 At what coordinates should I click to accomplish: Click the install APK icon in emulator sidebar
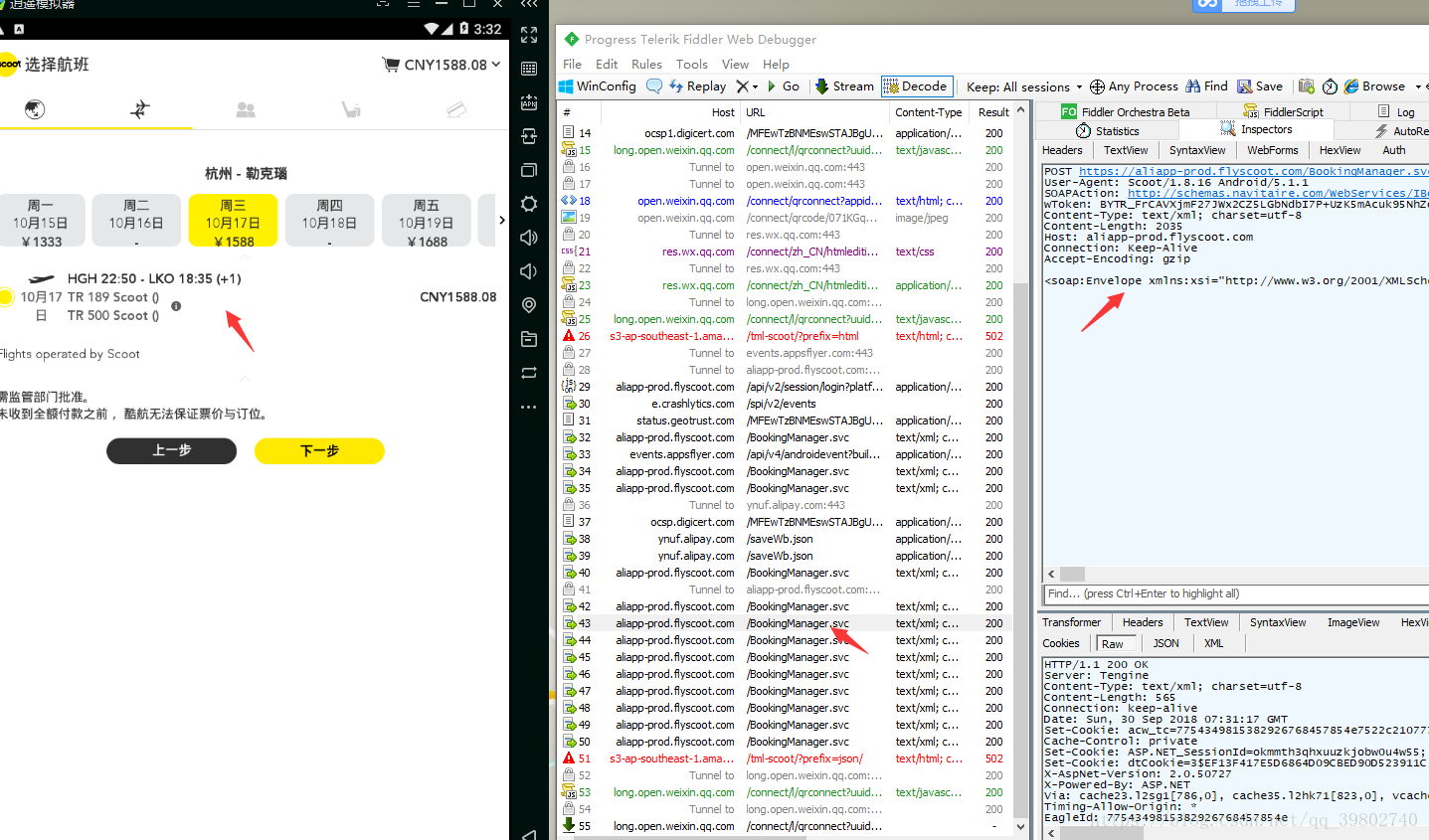coord(529,102)
